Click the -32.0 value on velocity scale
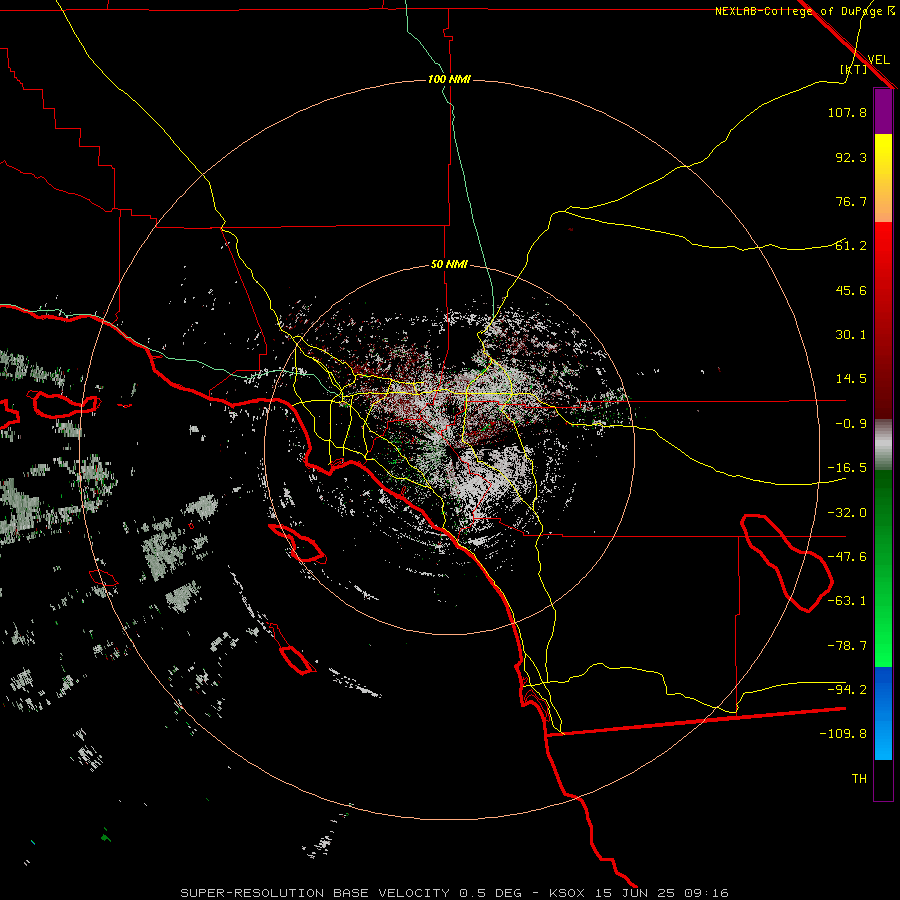This screenshot has width=900, height=900. 847,513
